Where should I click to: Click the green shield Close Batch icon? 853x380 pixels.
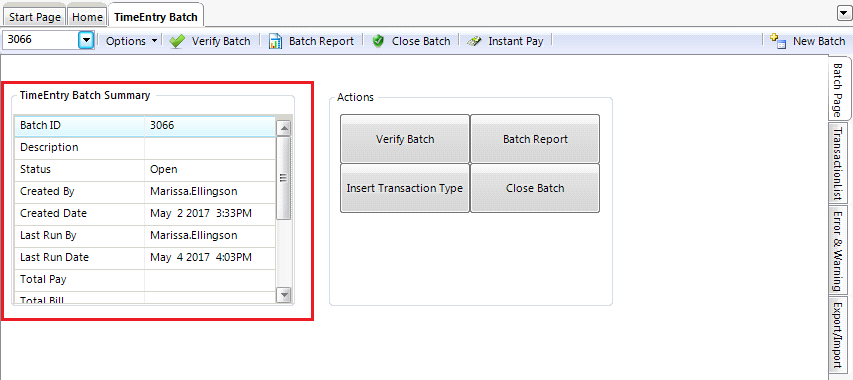379,41
